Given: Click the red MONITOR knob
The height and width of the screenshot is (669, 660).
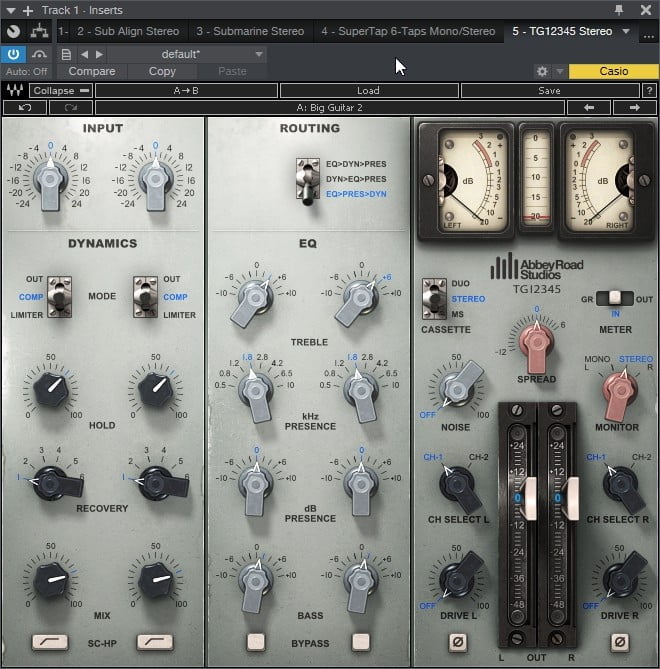Looking at the screenshot, I should tap(620, 393).
